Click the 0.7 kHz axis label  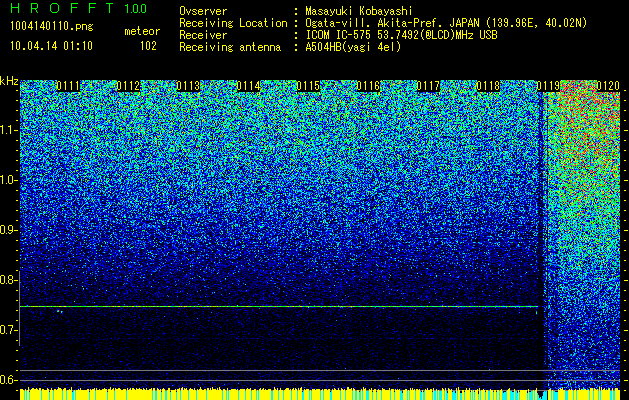point(8,330)
